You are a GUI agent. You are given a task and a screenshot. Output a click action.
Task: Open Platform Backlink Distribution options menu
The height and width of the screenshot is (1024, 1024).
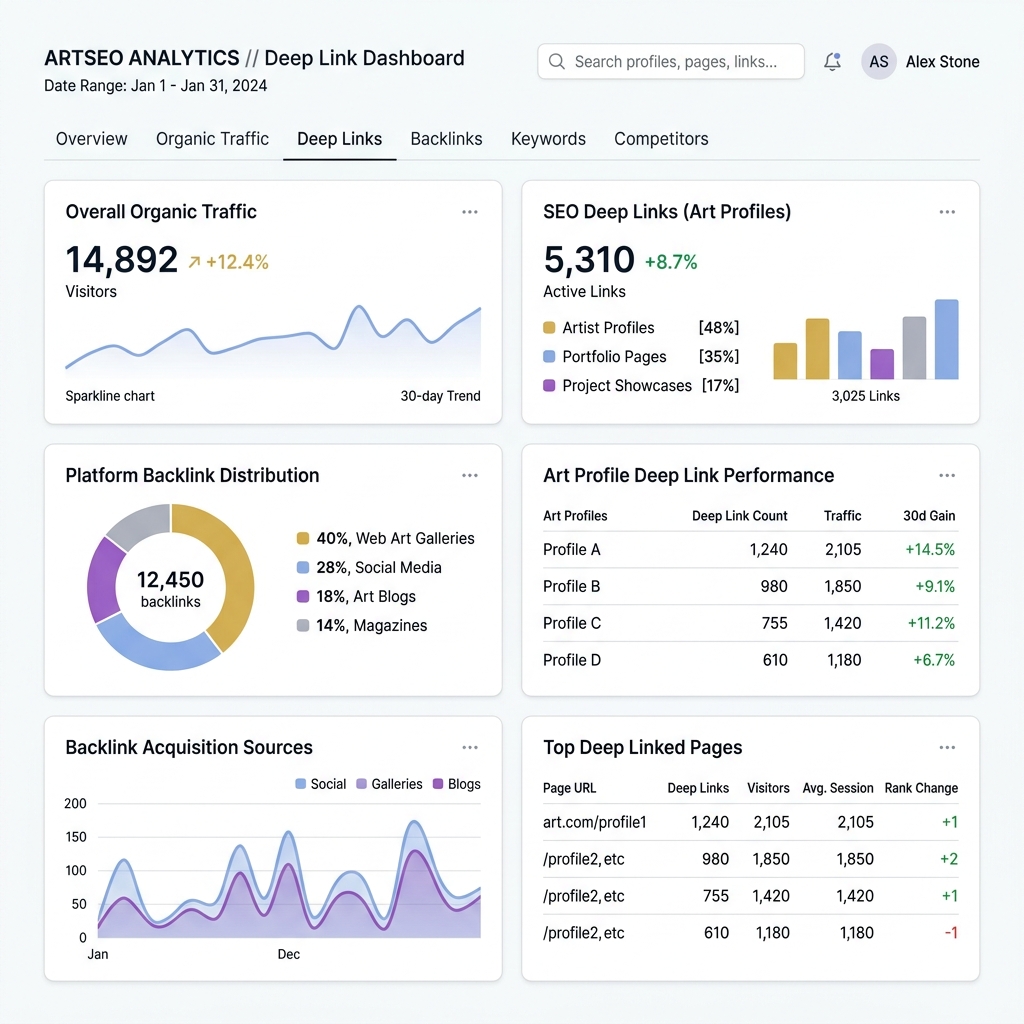(470, 475)
